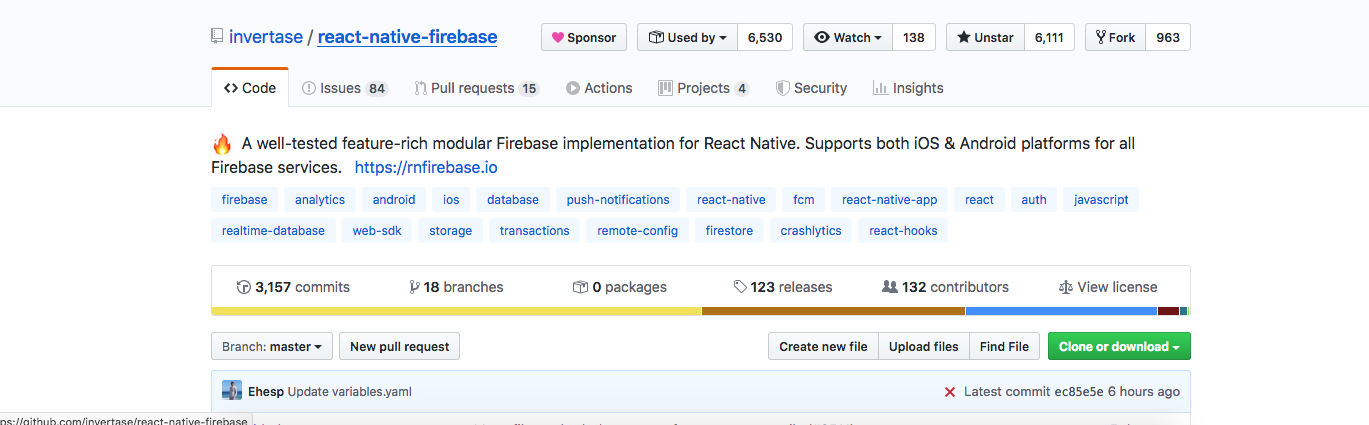Click the database topic tag
The width and height of the screenshot is (1369, 425).
click(513, 199)
